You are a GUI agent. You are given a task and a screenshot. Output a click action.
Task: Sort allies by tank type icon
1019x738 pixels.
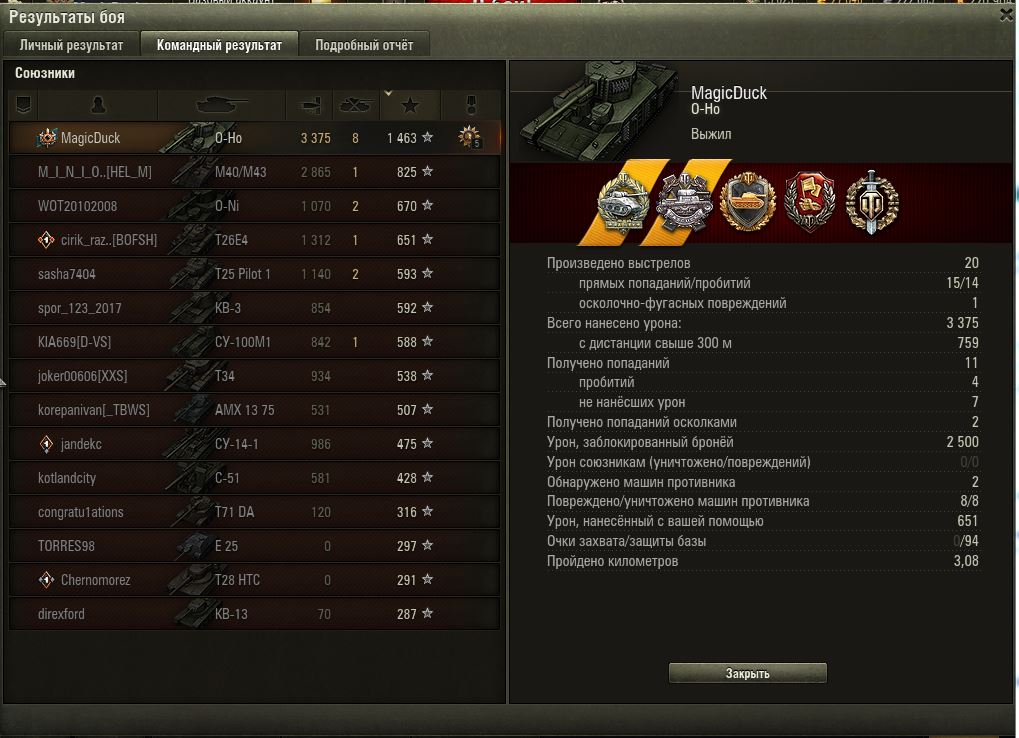point(222,105)
